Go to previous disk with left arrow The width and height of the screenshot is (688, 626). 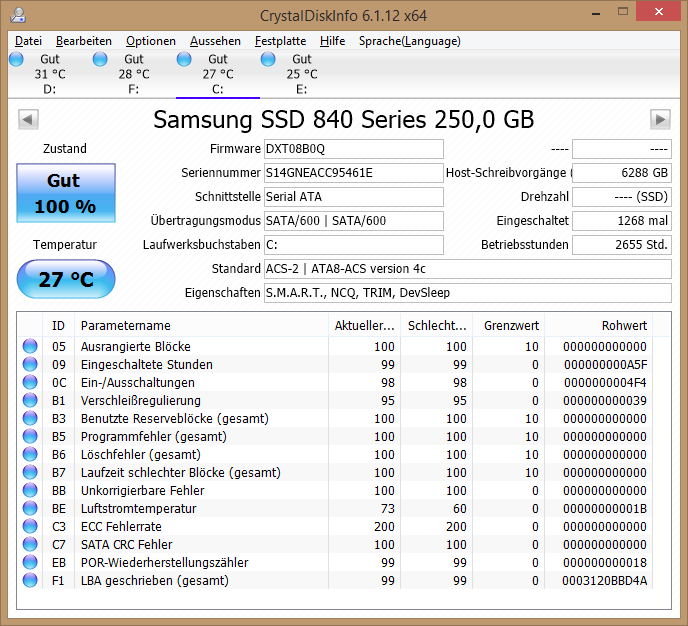[28, 119]
